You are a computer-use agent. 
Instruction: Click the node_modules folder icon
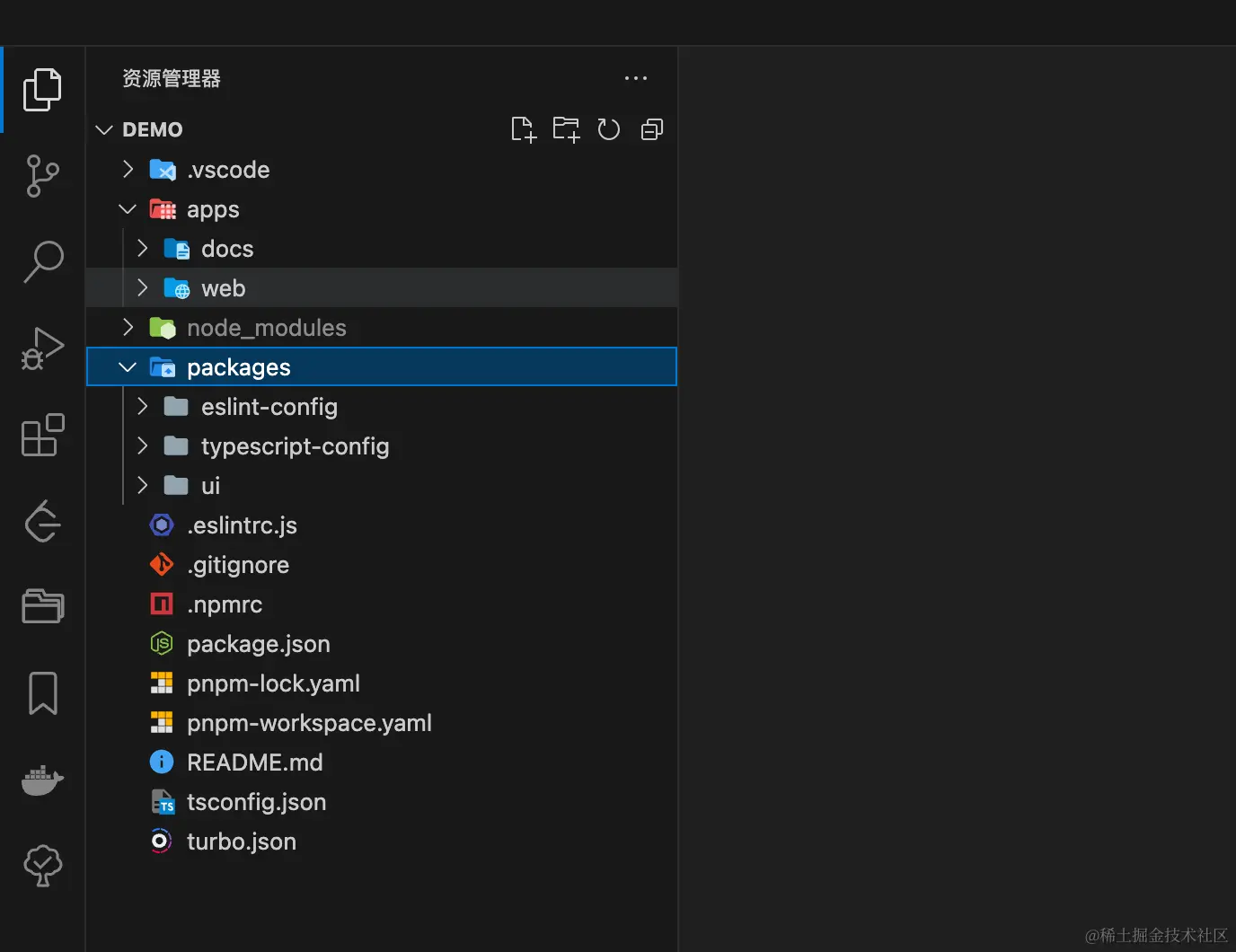coord(163,327)
